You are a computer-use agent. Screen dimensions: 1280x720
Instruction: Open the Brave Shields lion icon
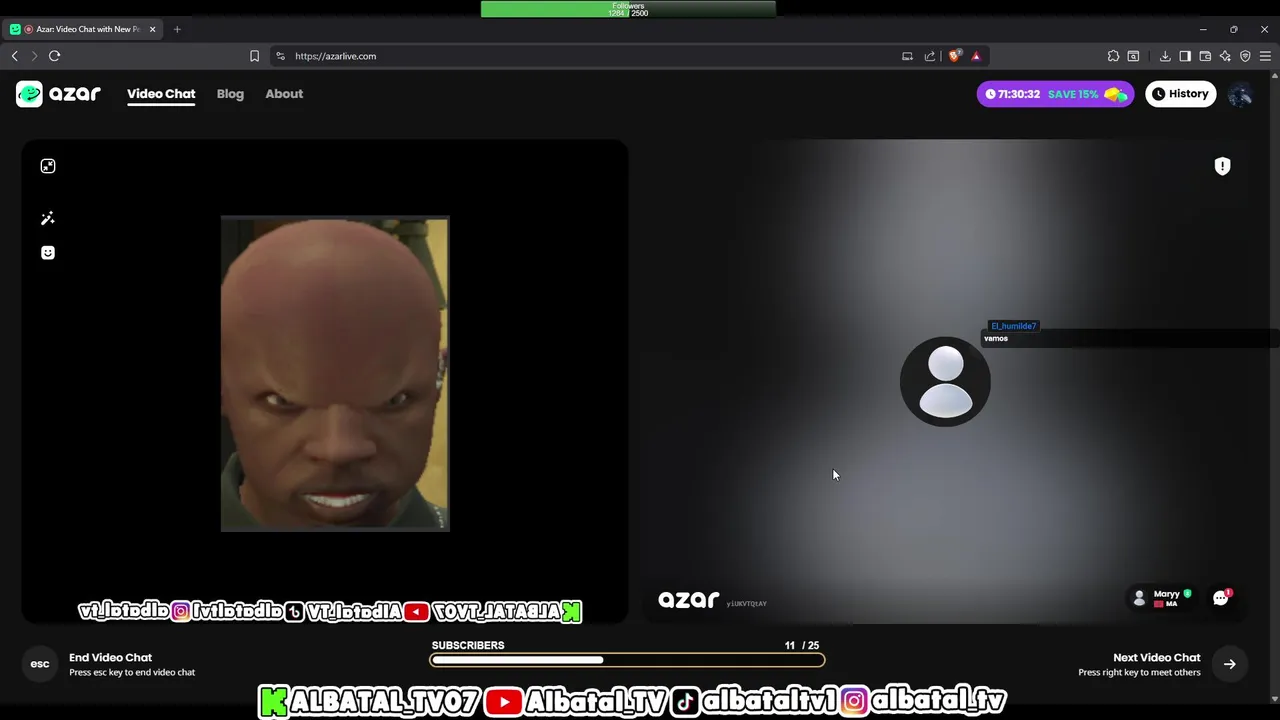pos(954,56)
